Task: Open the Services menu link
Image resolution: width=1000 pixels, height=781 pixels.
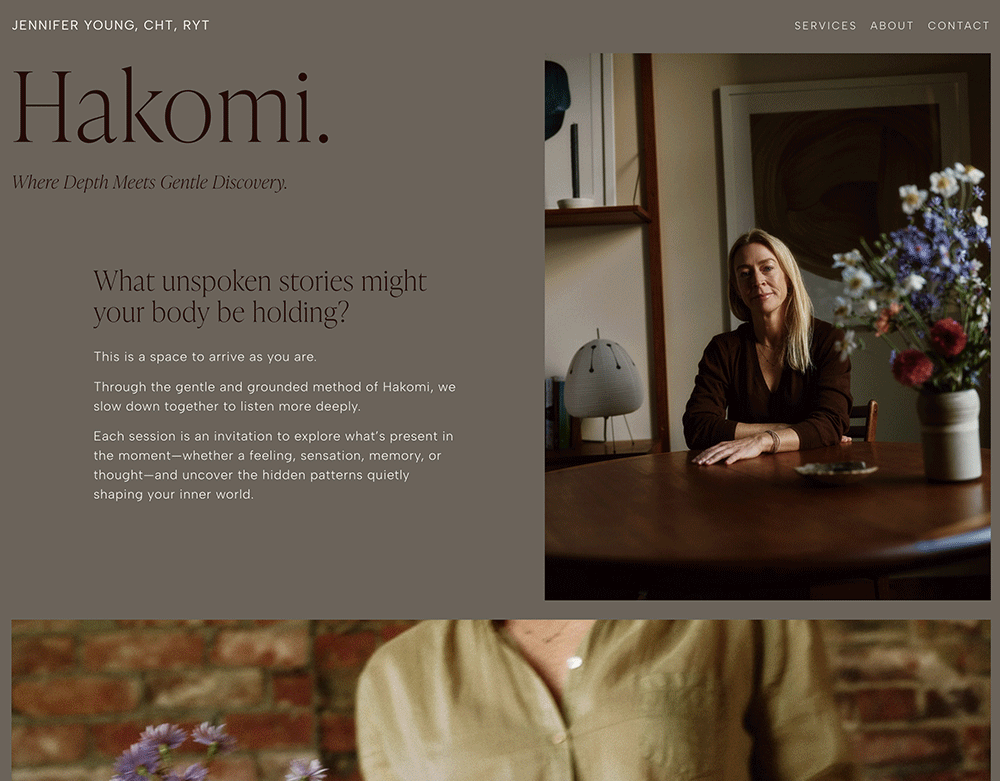Action: click(x=825, y=26)
